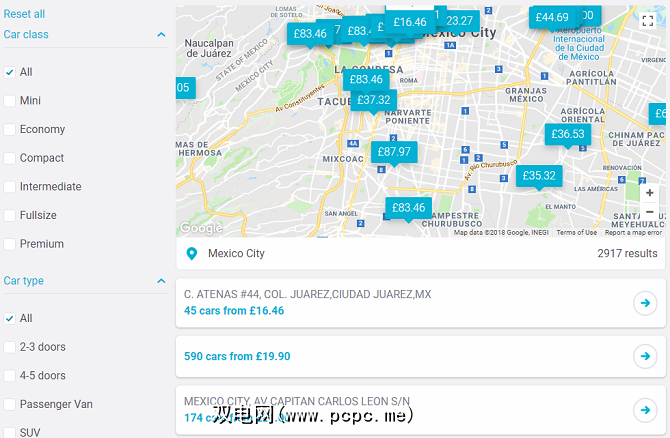Select the 2-3 doors checkbox
This screenshot has height=438, width=670.
tap(9, 347)
